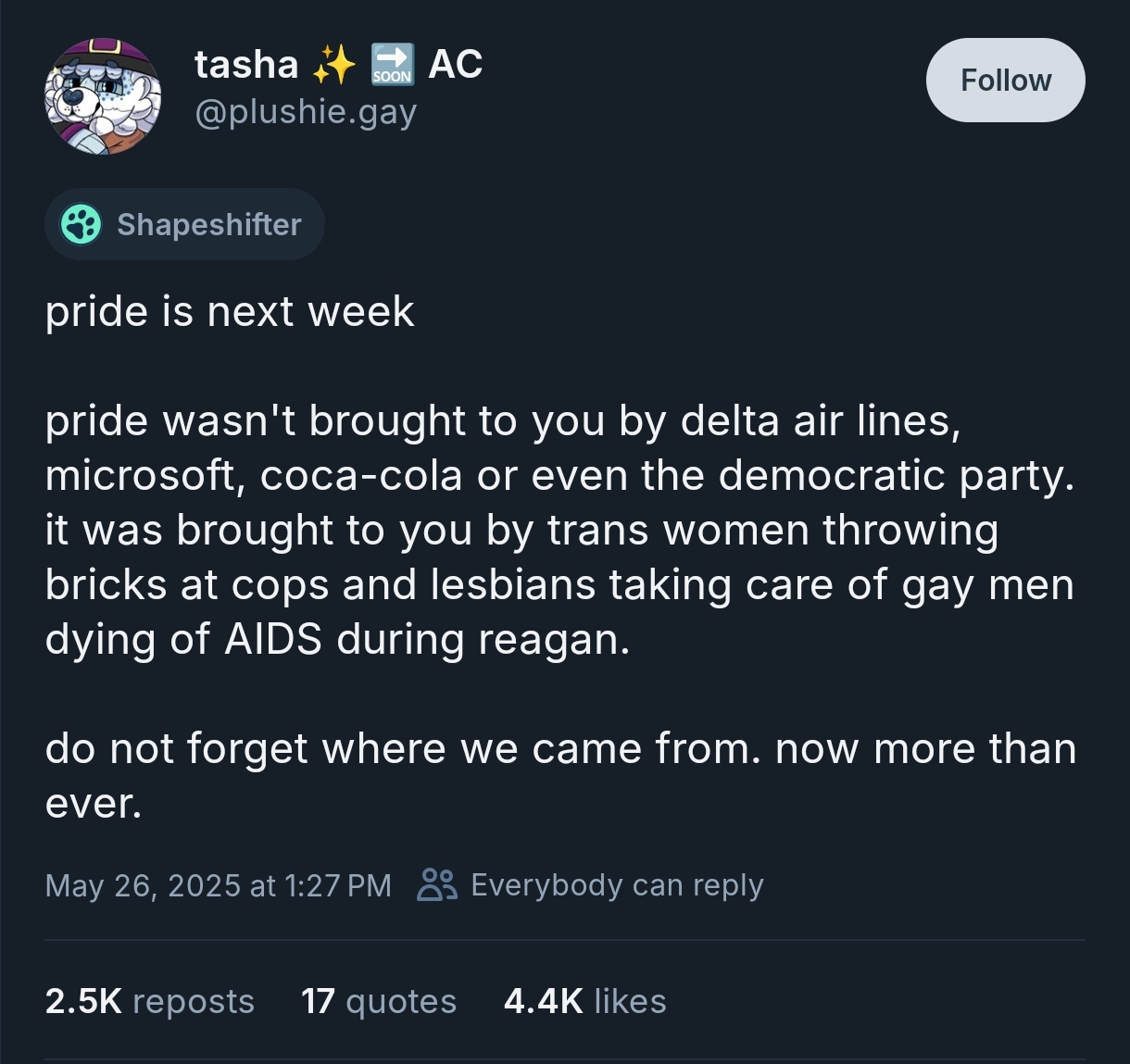Click the Follow button

click(x=1005, y=81)
